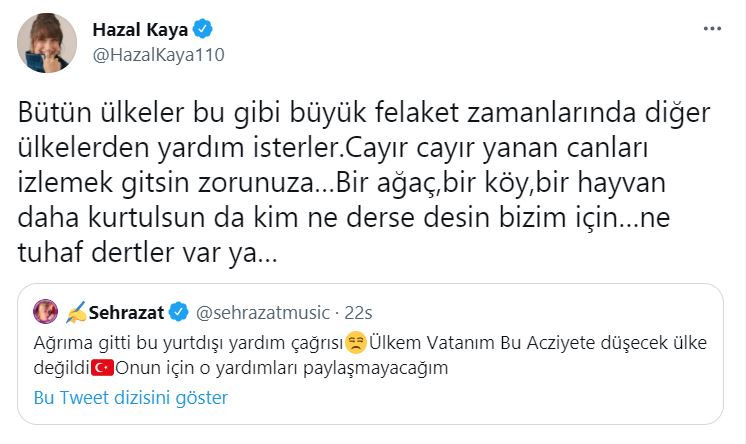Click the "Onun için o yardımları paylaşmayacağım" text
This screenshot has width=746, height=444.
[280, 368]
